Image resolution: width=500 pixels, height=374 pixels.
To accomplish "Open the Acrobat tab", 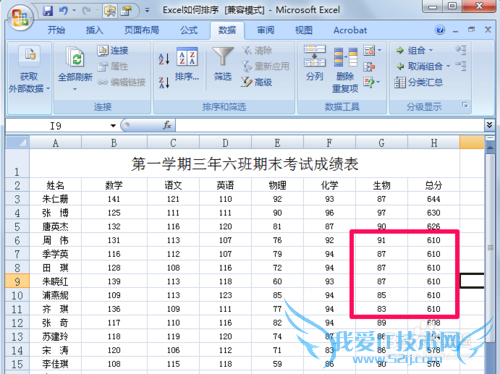I will (x=350, y=30).
